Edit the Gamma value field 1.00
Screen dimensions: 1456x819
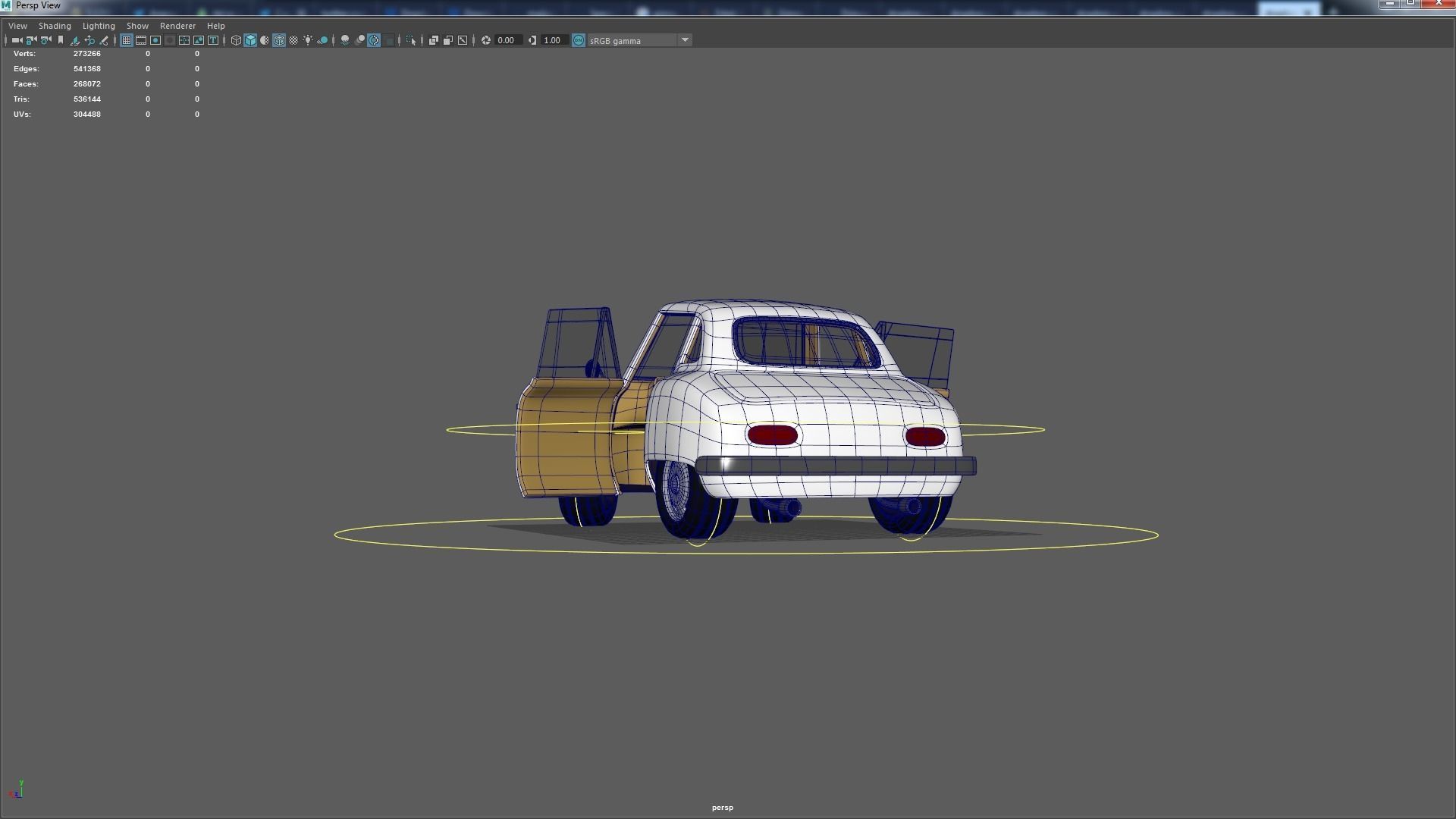click(554, 40)
